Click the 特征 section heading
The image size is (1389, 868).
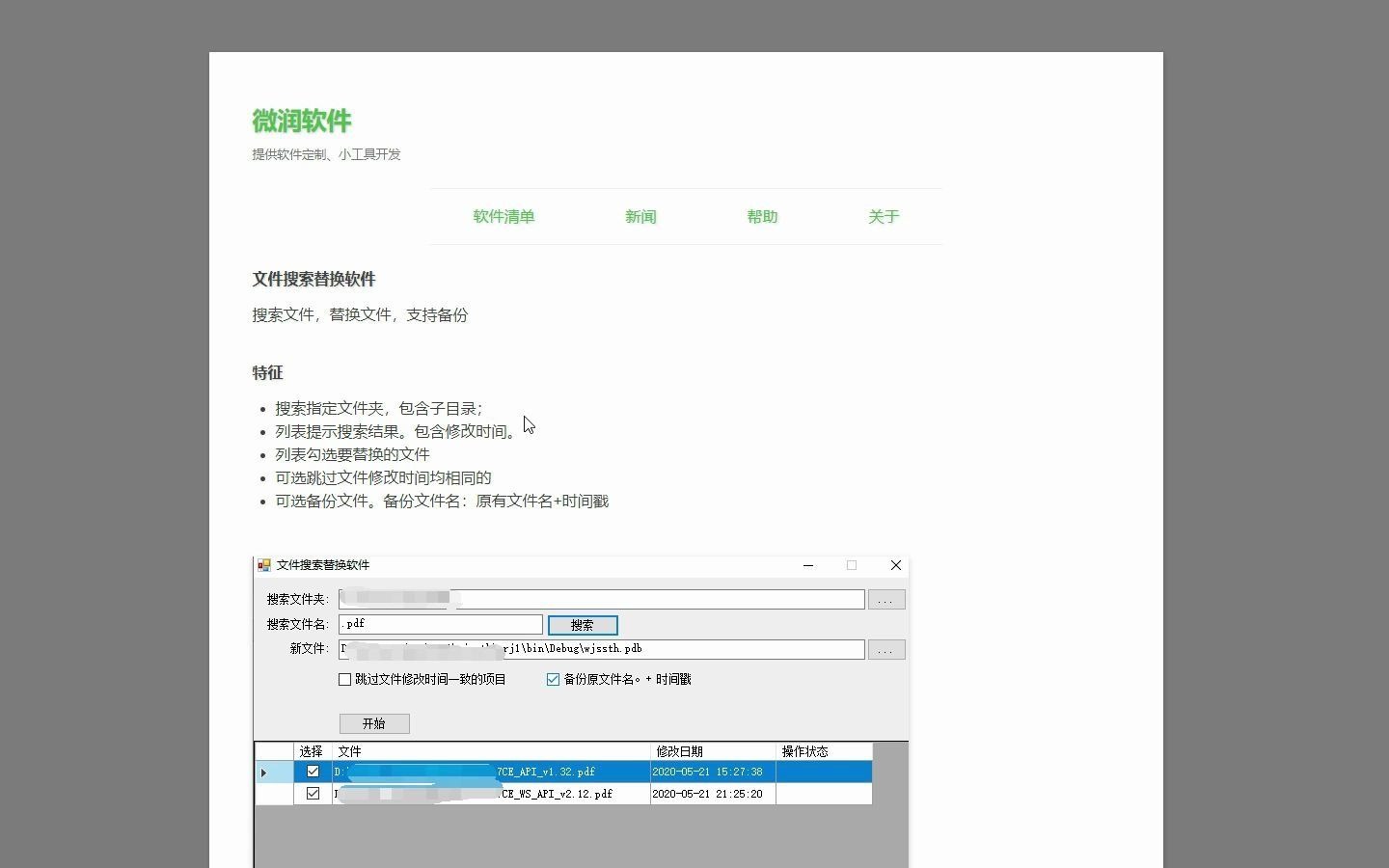267,373
